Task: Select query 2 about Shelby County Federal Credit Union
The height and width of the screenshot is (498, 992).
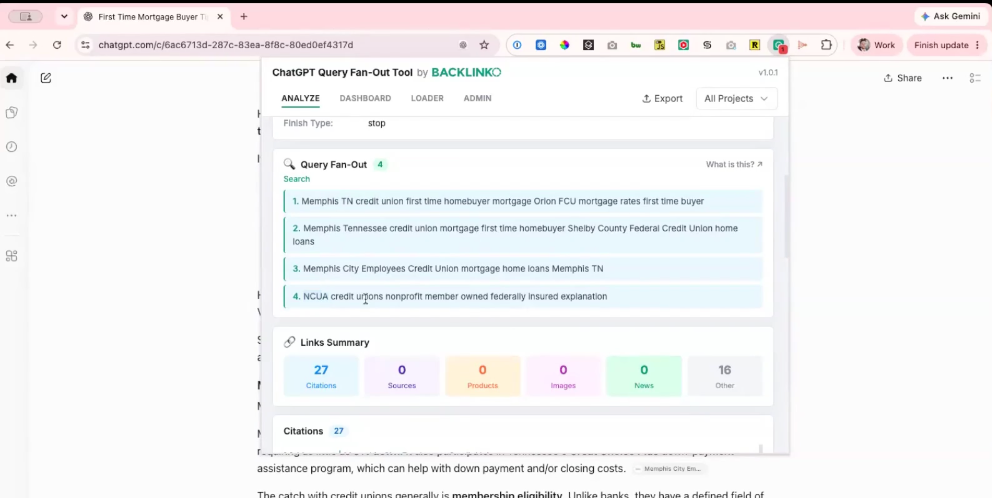Action: [x=523, y=235]
